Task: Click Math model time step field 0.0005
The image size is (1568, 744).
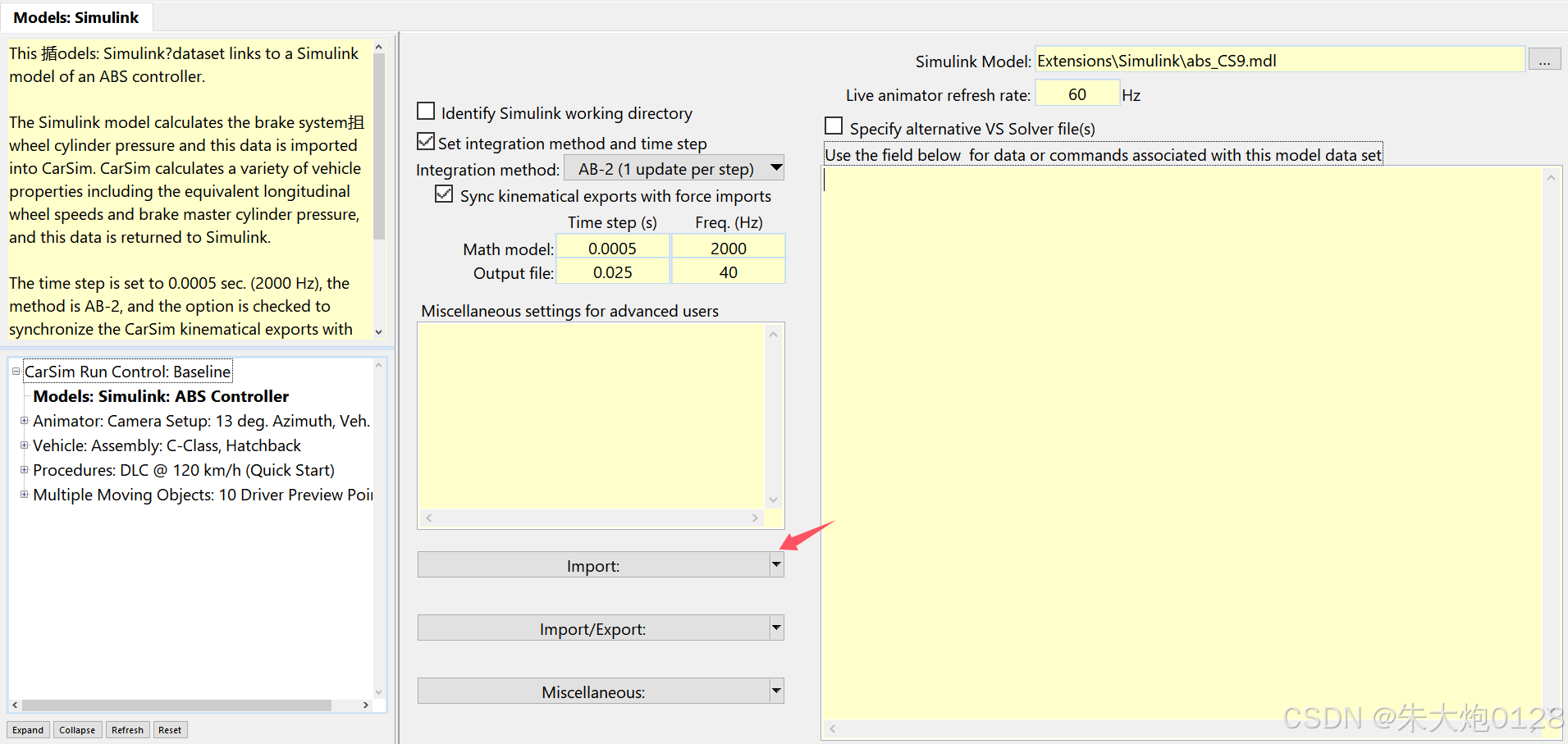Action: pos(613,248)
